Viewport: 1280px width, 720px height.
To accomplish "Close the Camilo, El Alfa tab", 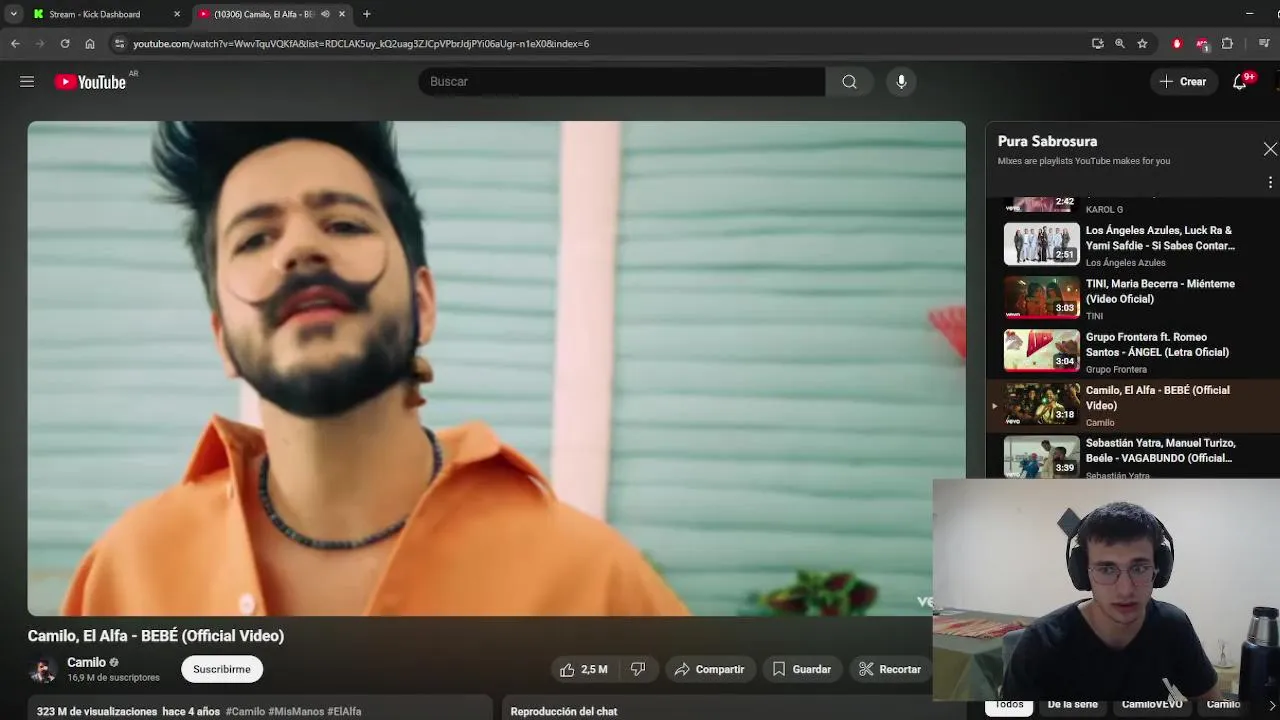I will point(342,14).
